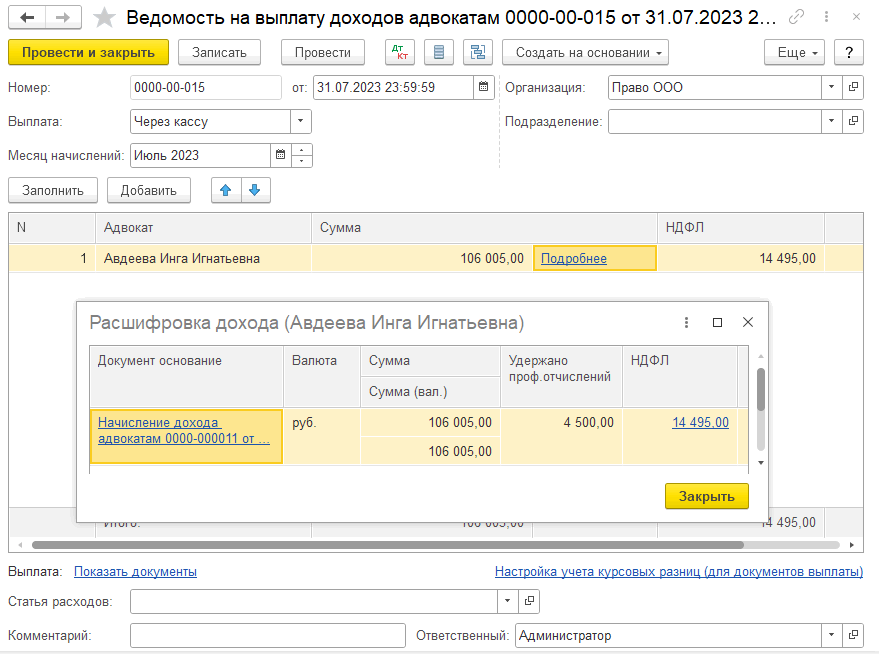
Task: Click the Комментарий input field
Action: point(267,635)
